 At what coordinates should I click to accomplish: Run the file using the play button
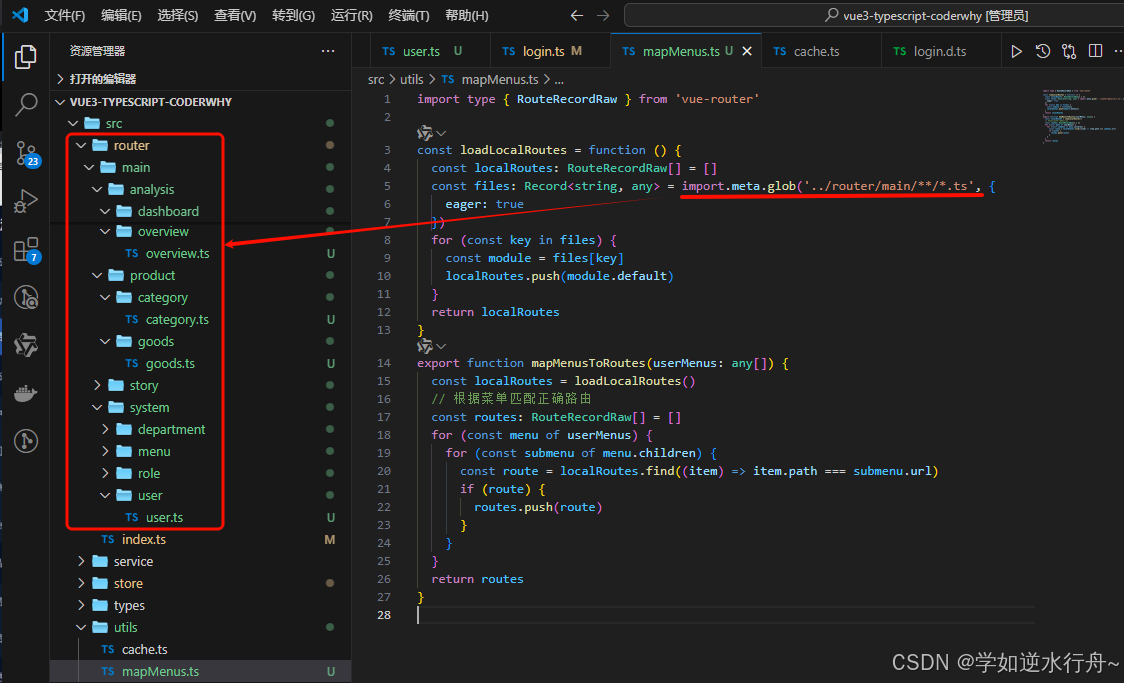click(x=1016, y=51)
